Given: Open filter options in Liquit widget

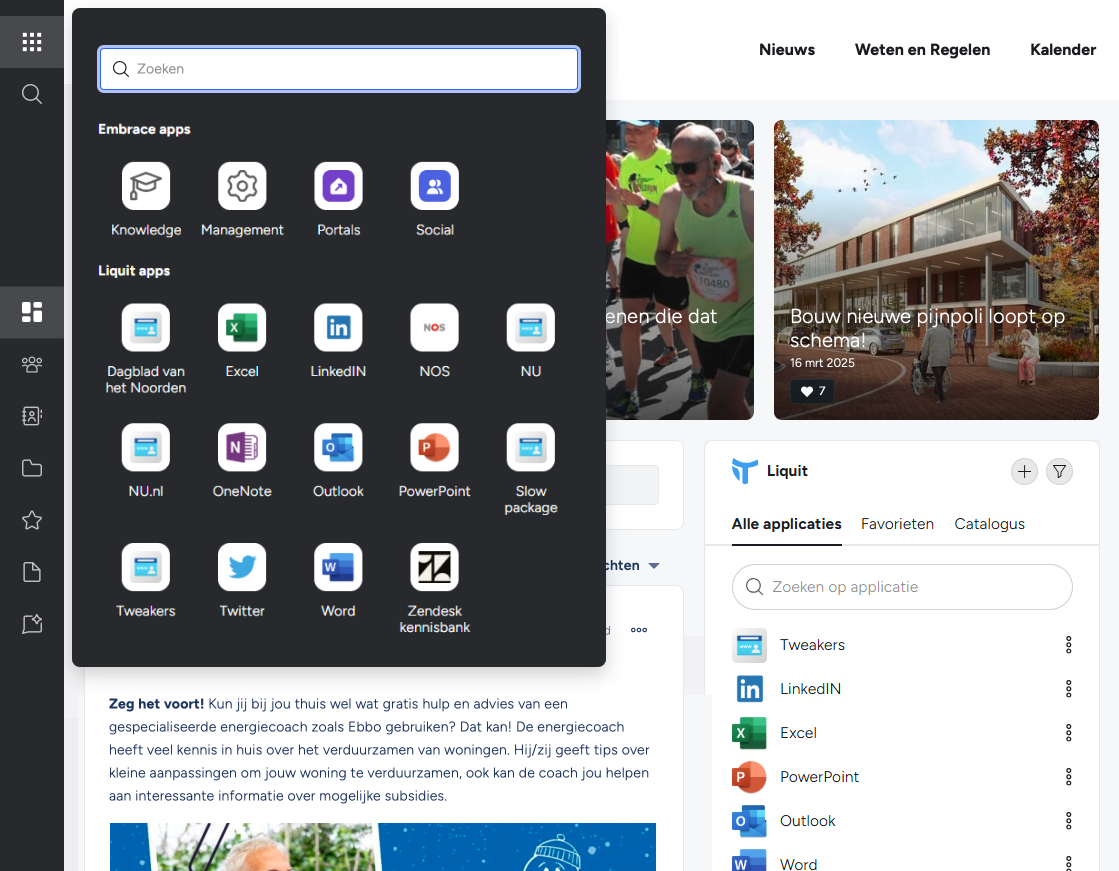Looking at the screenshot, I should 1059,471.
